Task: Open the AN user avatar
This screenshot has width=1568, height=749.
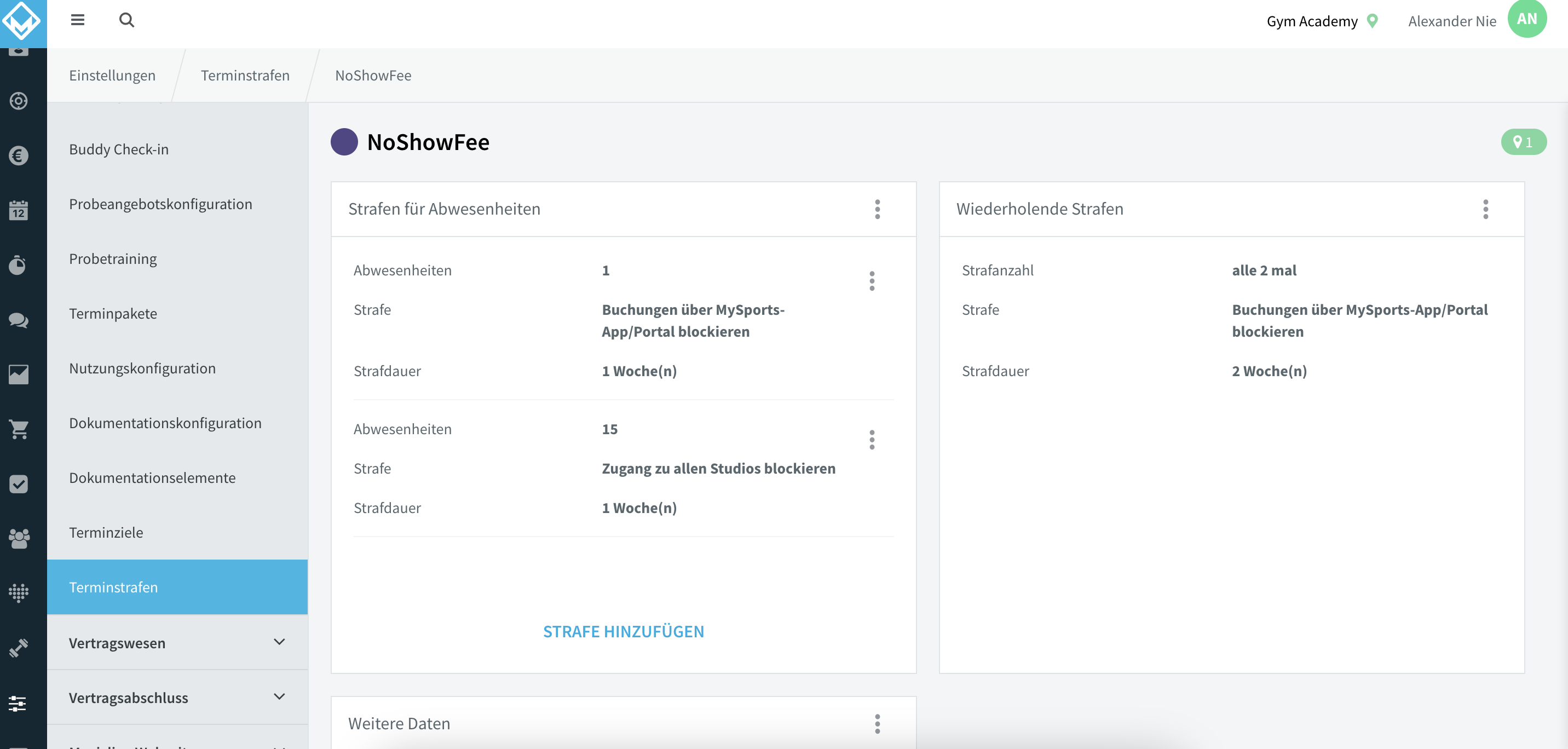Action: (x=1526, y=19)
